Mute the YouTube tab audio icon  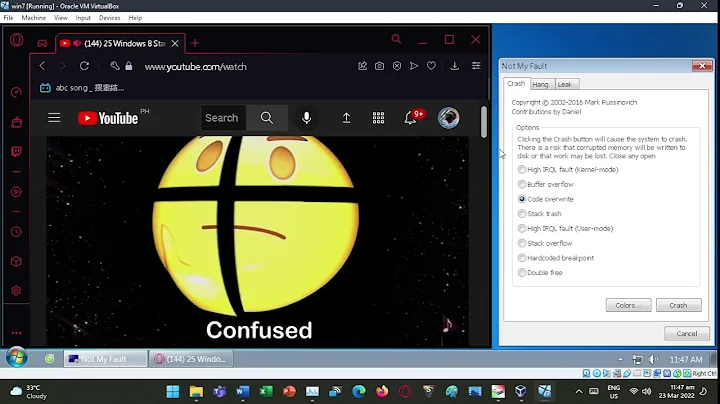point(77,43)
